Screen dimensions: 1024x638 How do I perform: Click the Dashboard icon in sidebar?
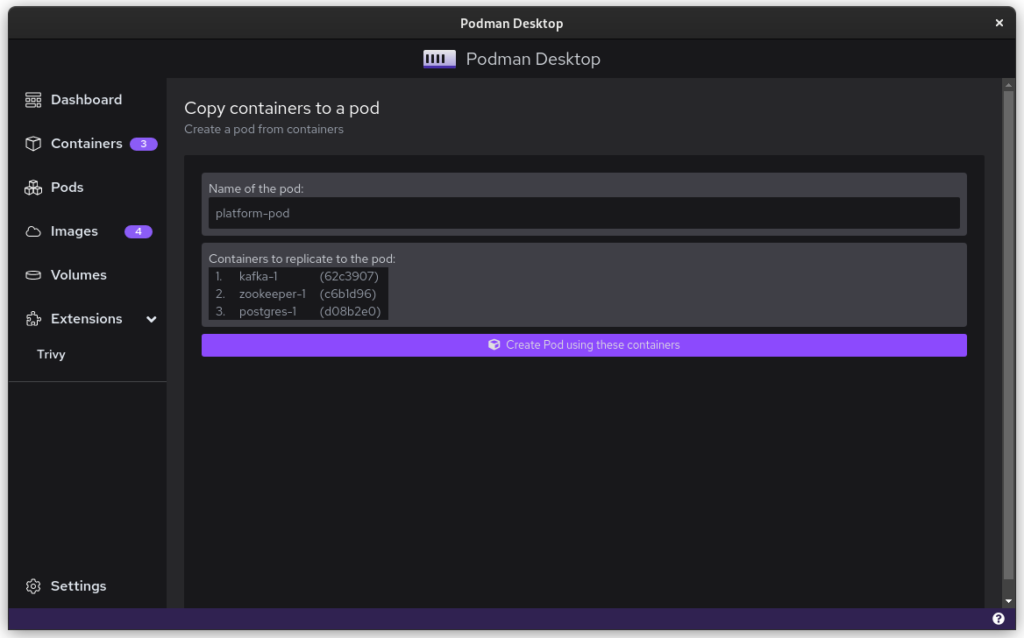[x=33, y=100]
